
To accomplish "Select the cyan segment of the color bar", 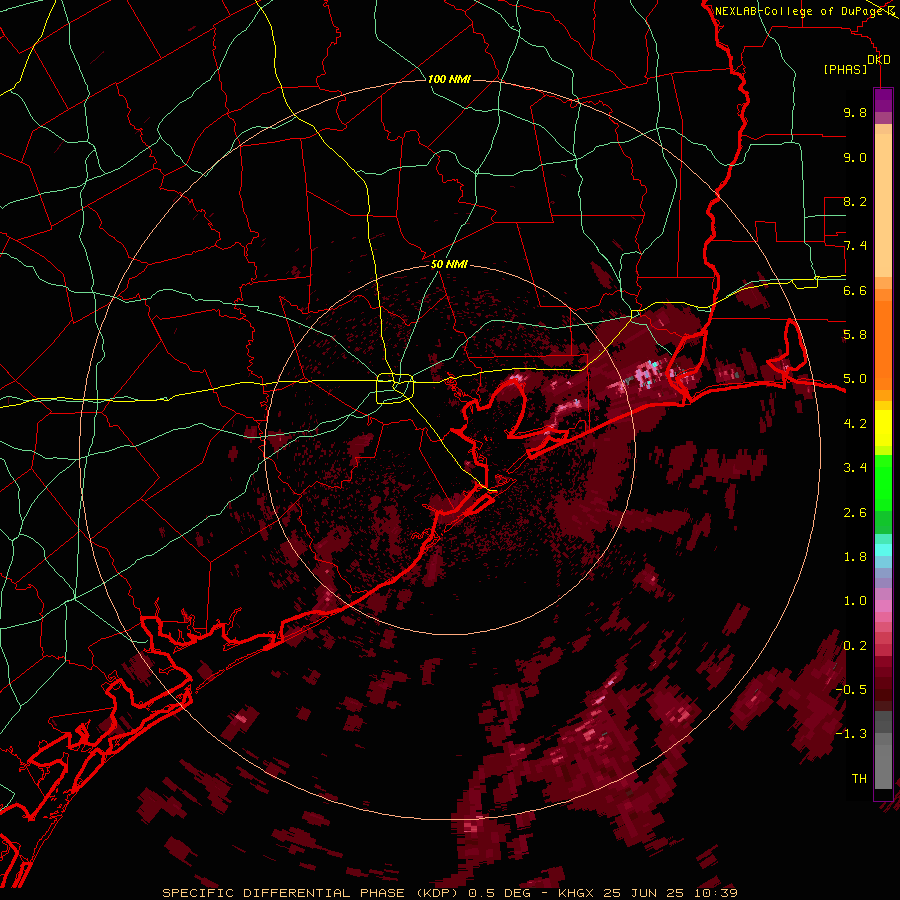I will (883, 550).
